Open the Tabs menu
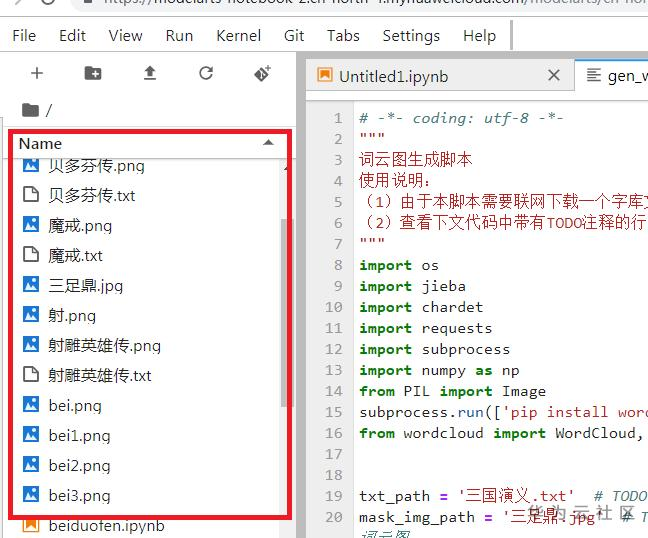Image resolution: width=648 pixels, height=538 pixels. point(343,36)
